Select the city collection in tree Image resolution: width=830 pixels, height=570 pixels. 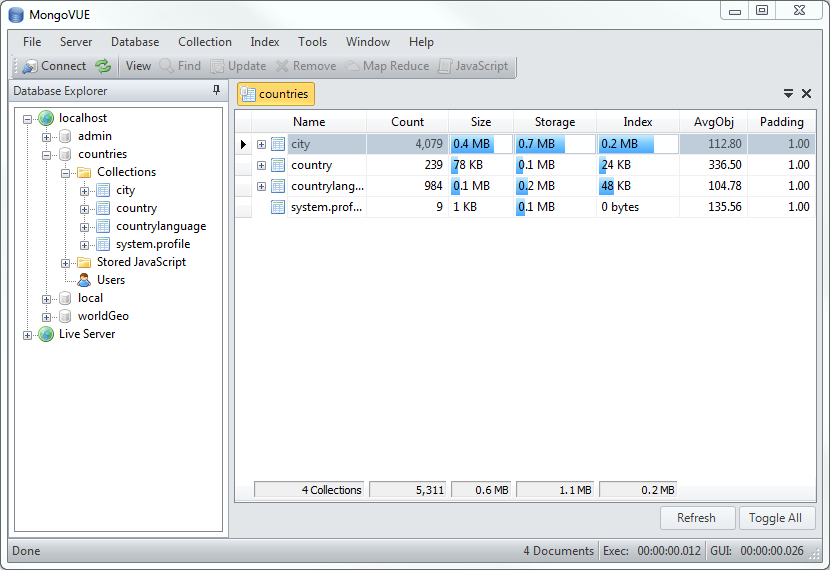[x=125, y=190]
